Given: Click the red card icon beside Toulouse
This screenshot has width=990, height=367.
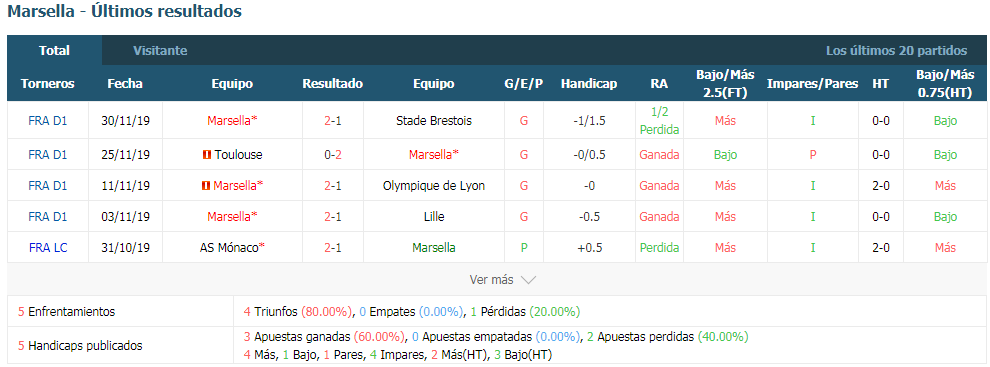Looking at the screenshot, I should [x=206, y=155].
